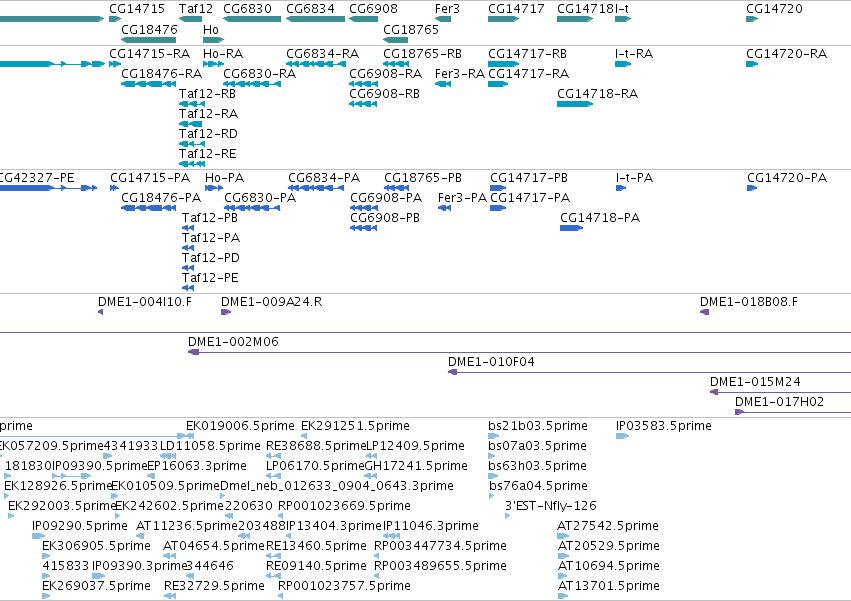Screen dimensions: 851x601
Task: Select transcript CG6908-RB
Action: click(x=385, y=93)
